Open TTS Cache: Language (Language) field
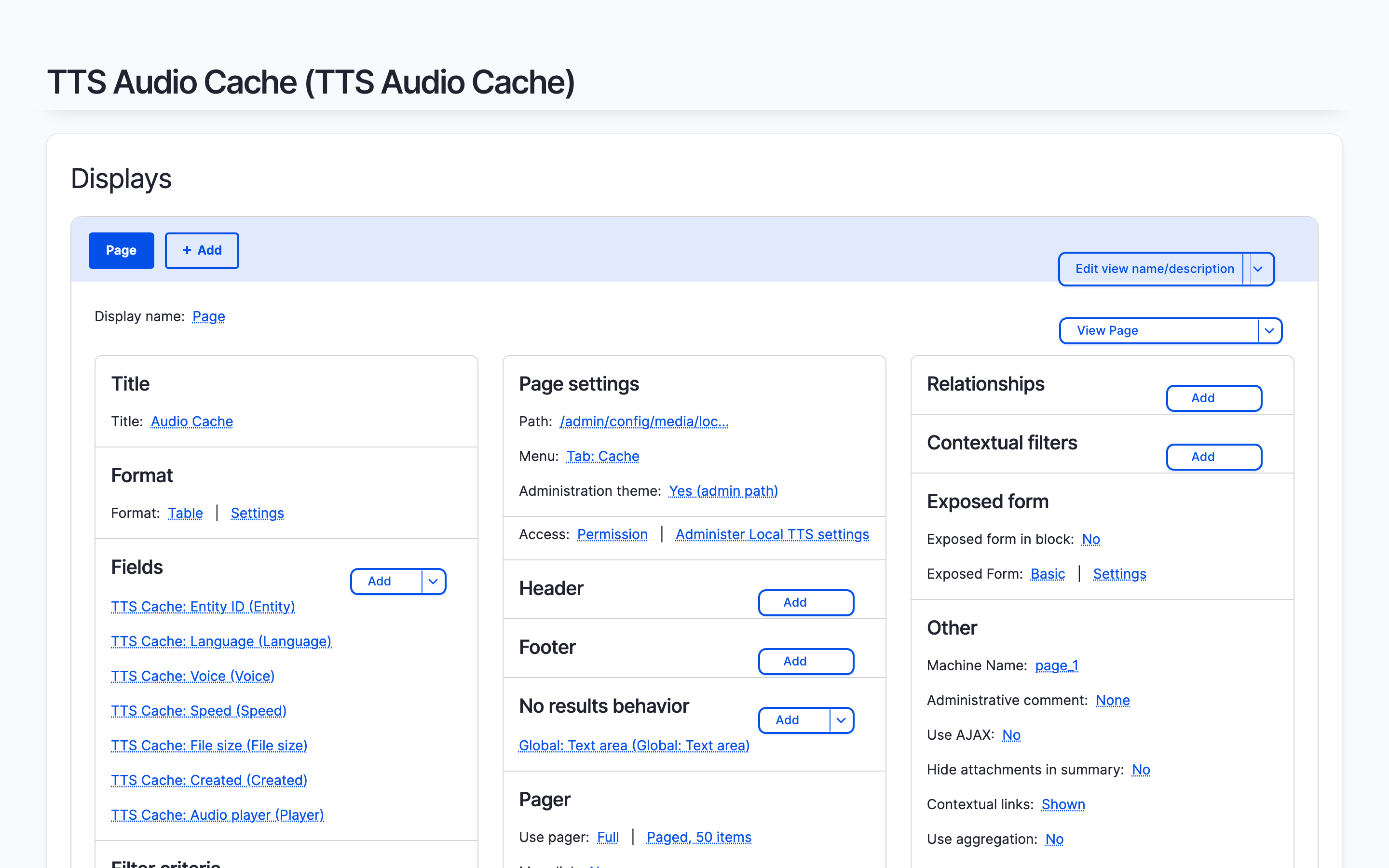 tap(221, 641)
